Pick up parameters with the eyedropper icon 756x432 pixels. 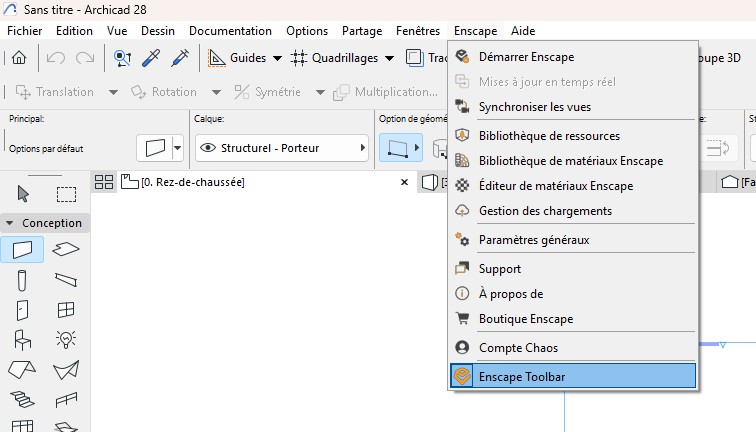[x=151, y=58]
